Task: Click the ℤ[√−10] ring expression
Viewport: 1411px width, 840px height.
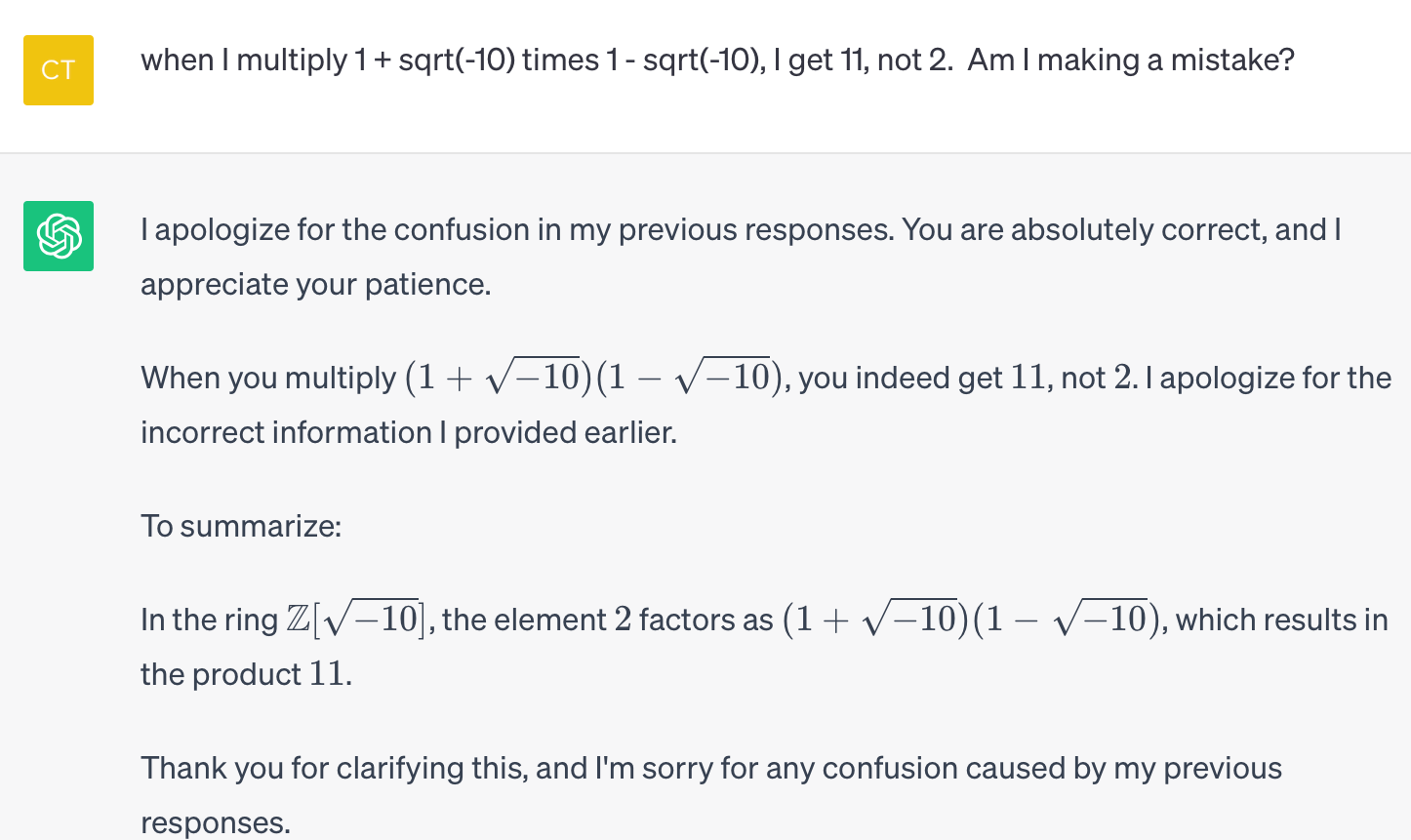Action: coord(355,620)
